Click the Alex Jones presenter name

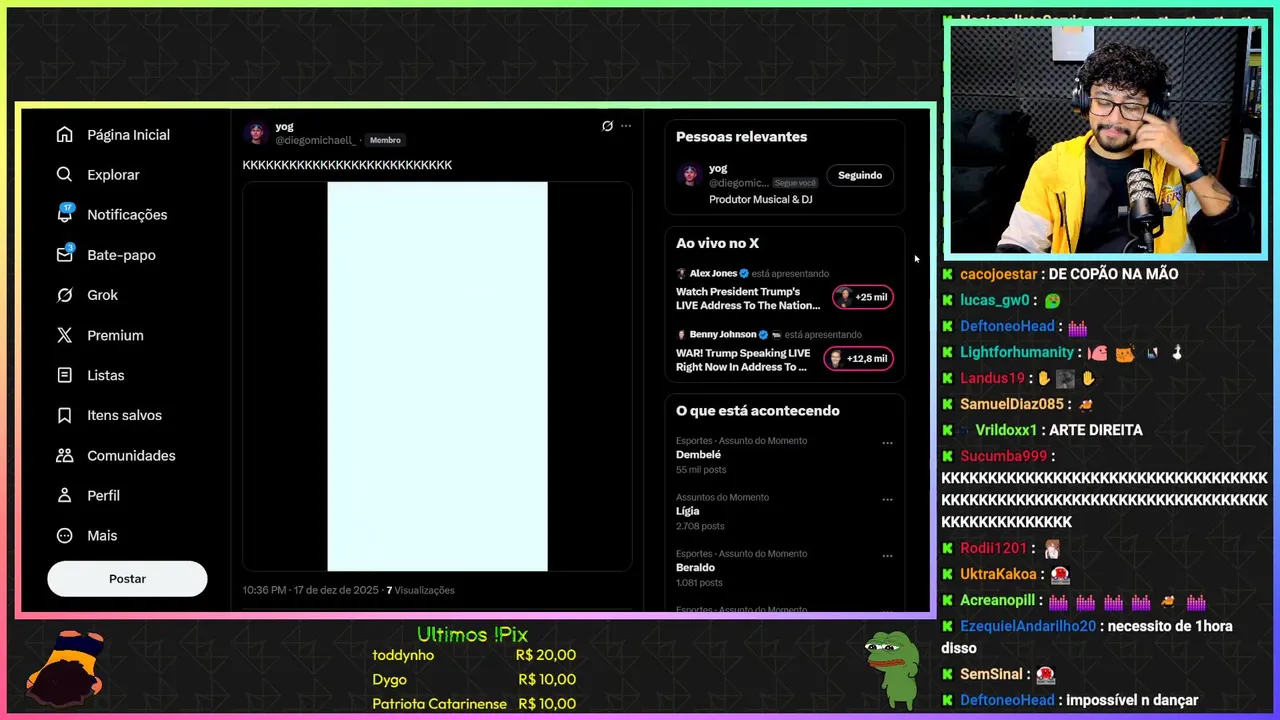point(712,273)
